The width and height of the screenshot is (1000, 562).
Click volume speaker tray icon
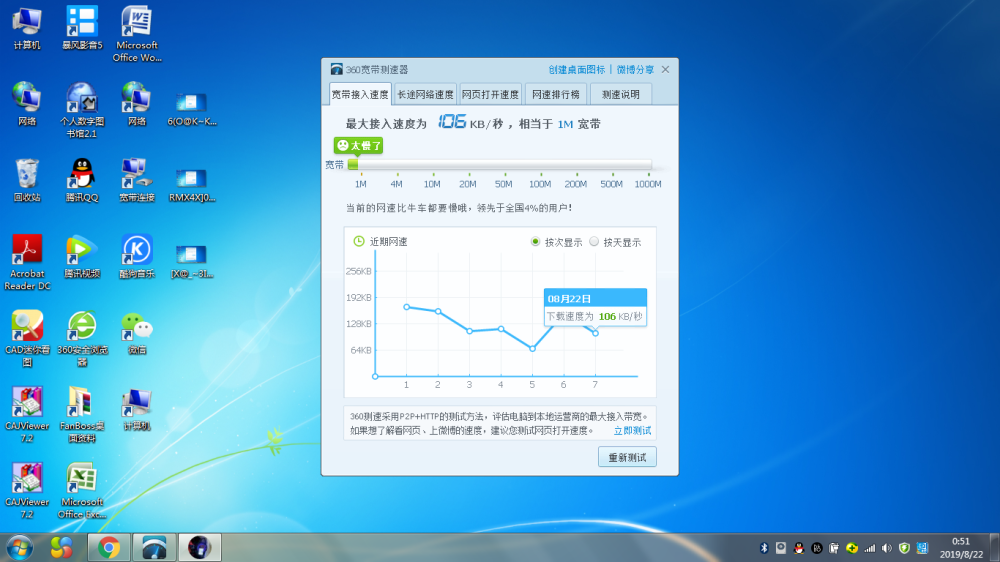pyautogui.click(x=886, y=548)
